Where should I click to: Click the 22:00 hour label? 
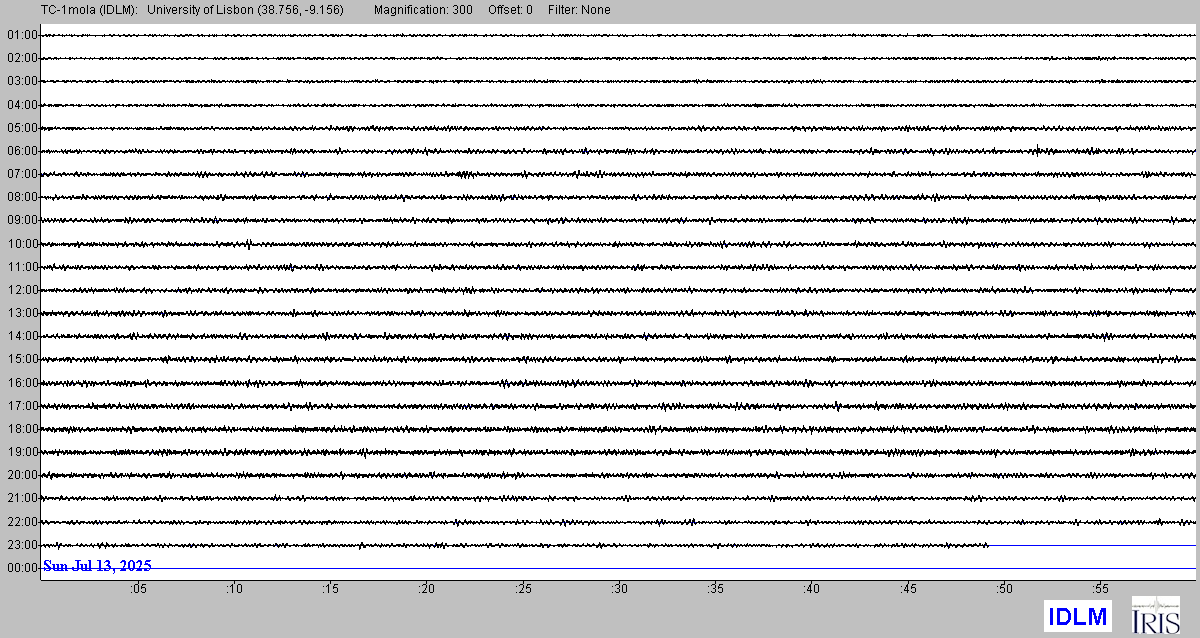point(22,522)
